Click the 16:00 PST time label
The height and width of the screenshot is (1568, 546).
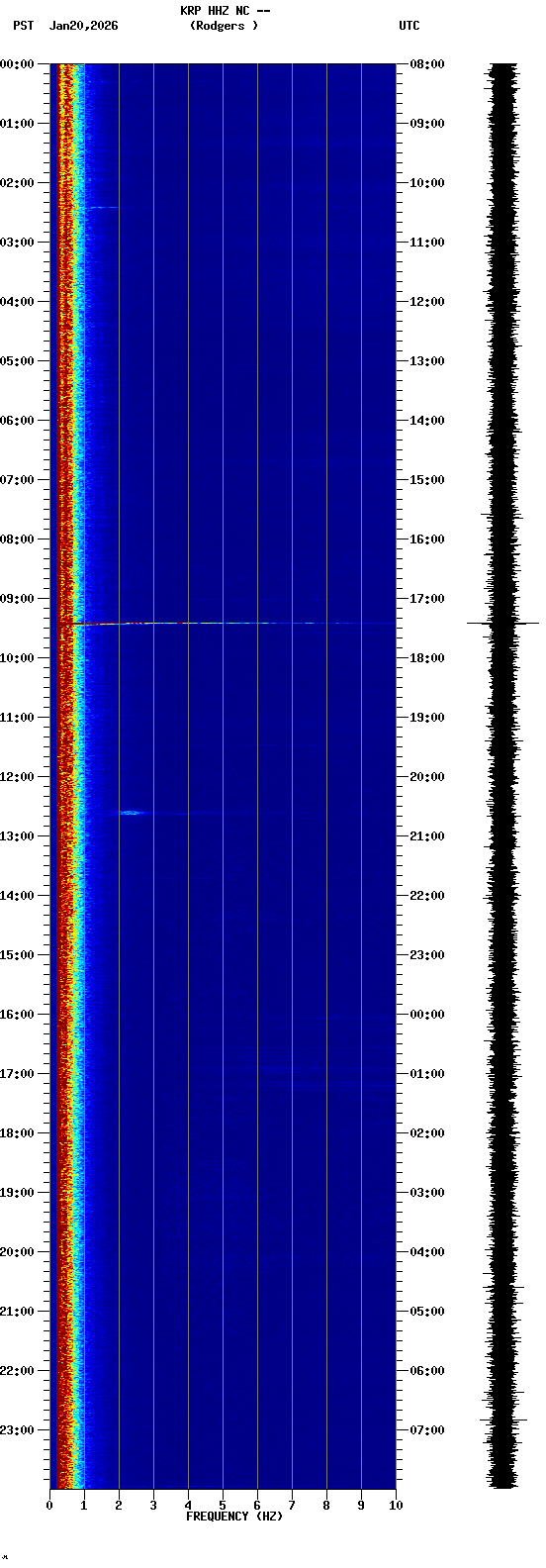tap(17, 1015)
